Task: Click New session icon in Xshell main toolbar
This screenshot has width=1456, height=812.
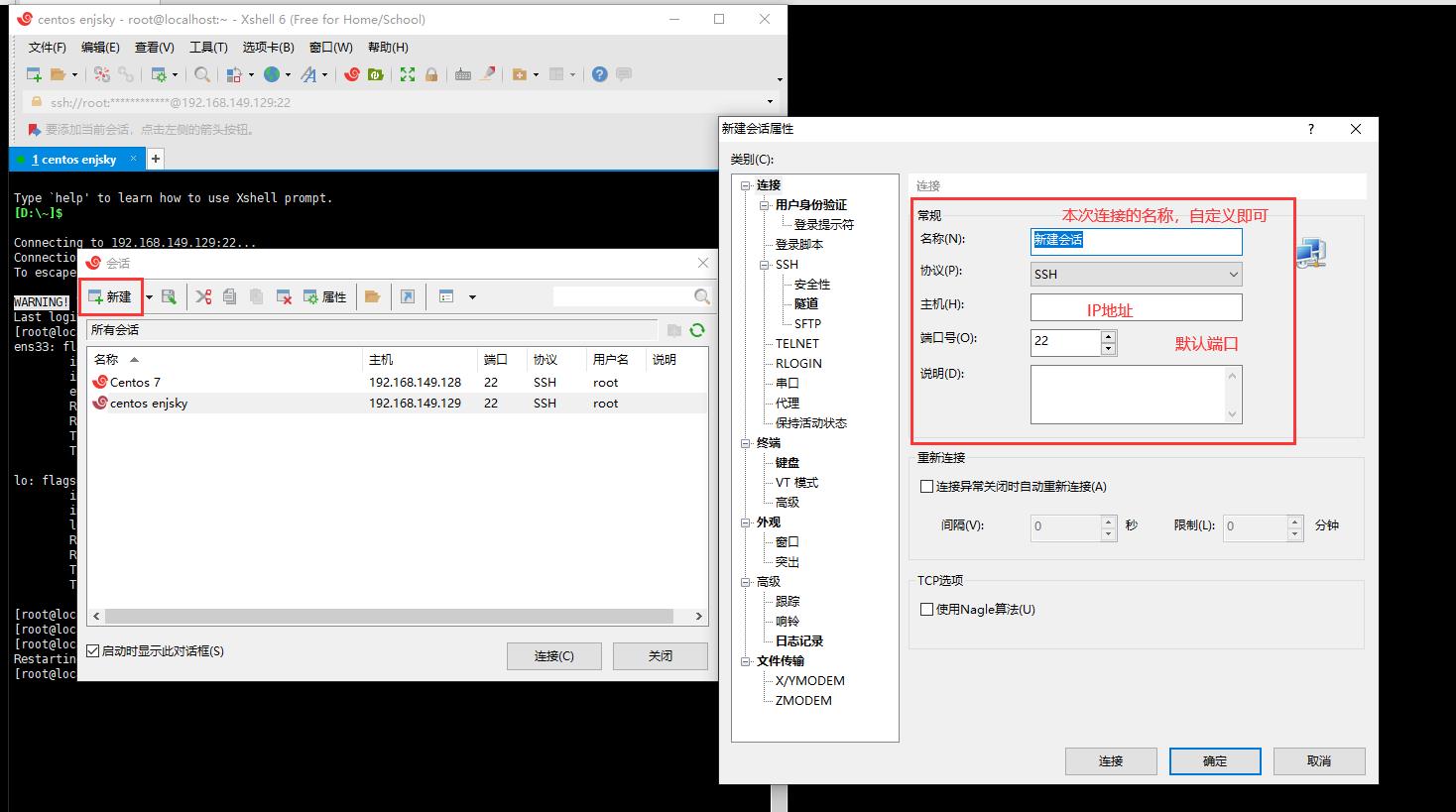Action: [34, 74]
